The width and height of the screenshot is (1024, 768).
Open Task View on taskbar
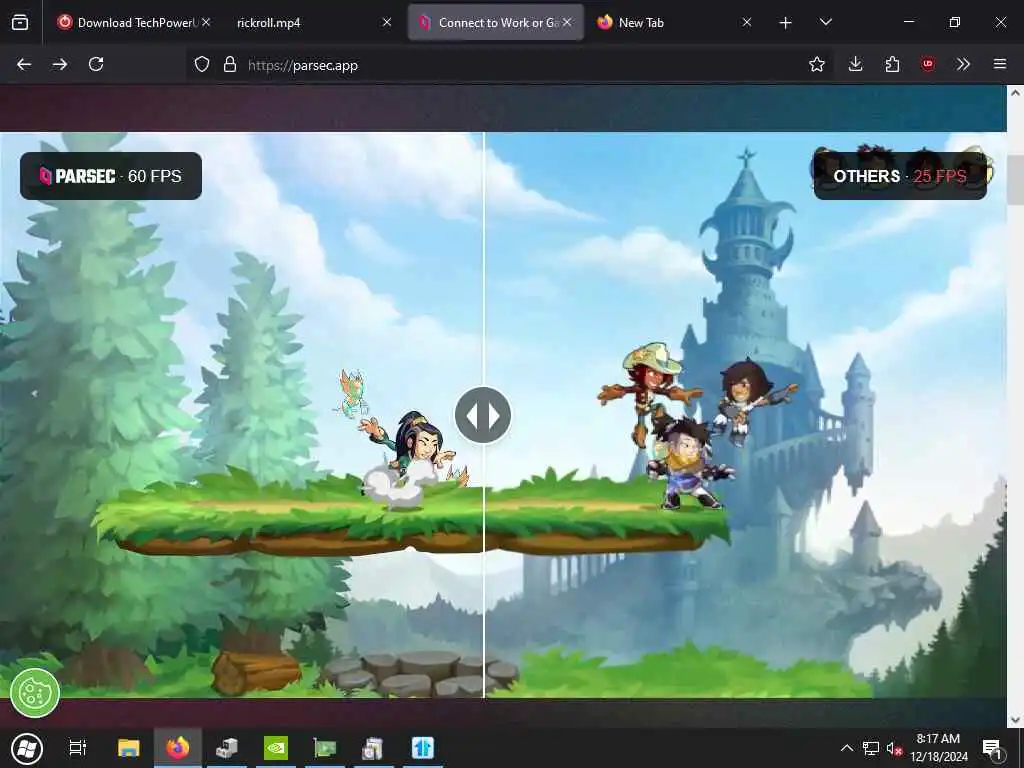78,748
